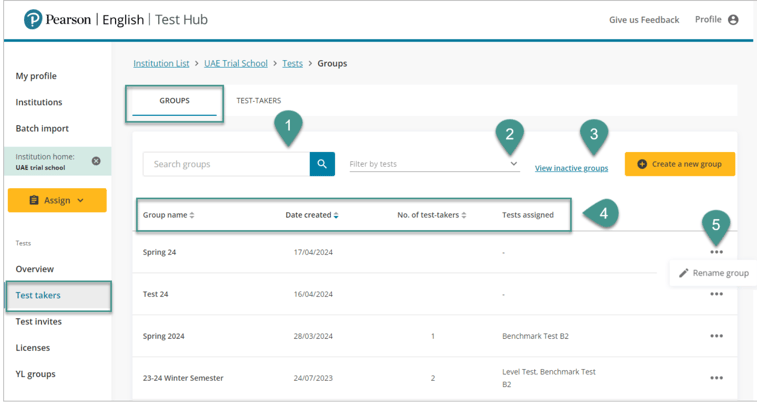Screen dimensions: 757x407
Task: Open options menu for Test 24 group
Action: click(716, 294)
